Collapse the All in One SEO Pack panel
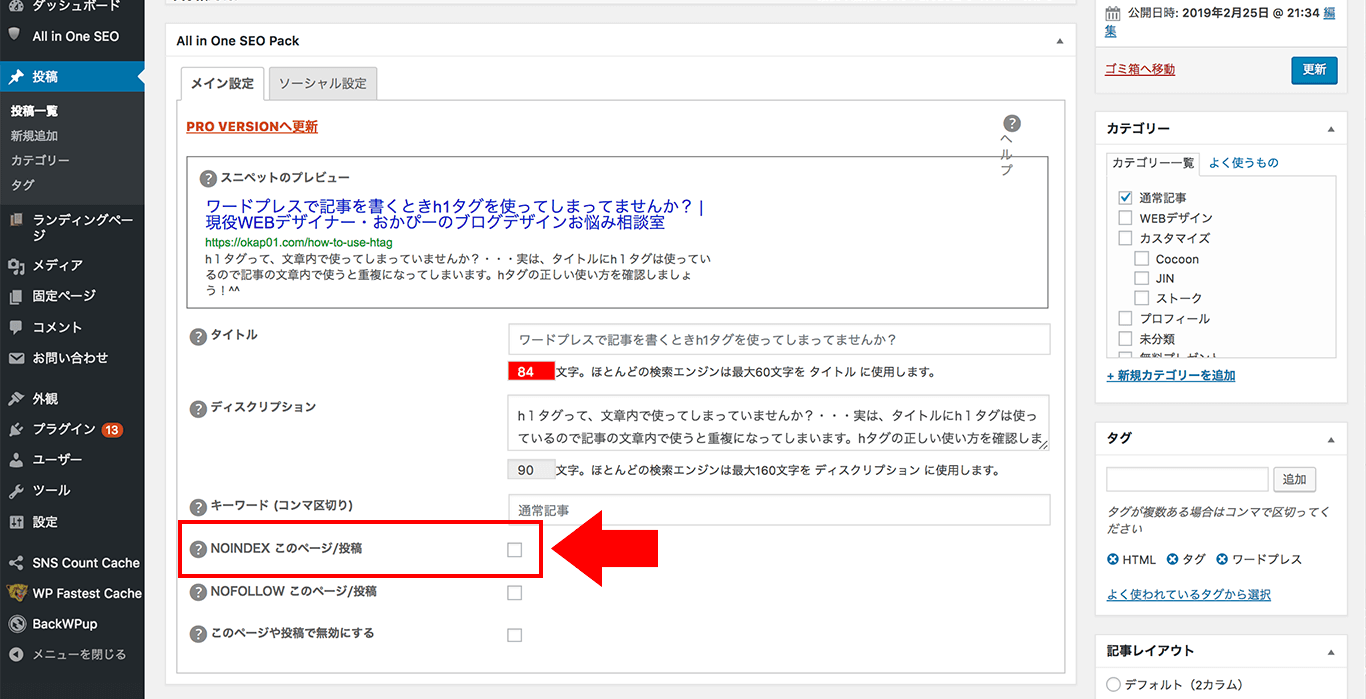The height and width of the screenshot is (699, 1366). coord(1060,41)
